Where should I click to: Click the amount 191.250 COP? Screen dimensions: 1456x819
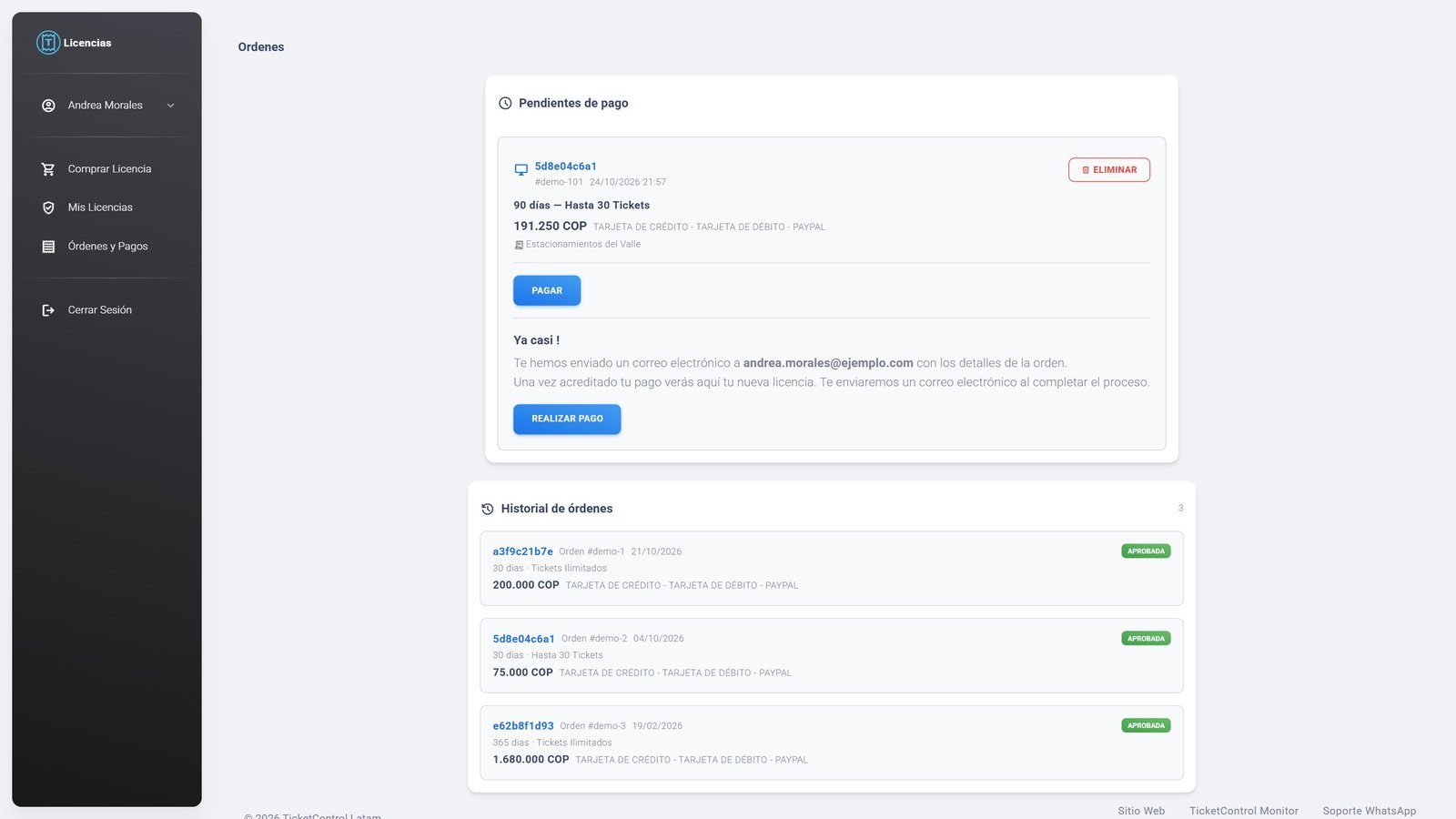pyautogui.click(x=550, y=226)
